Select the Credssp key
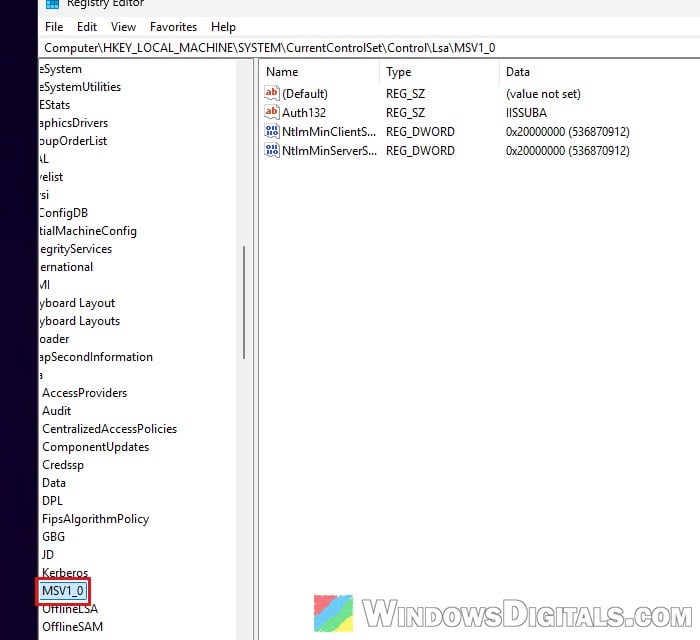This screenshot has width=700, height=640. pos(63,465)
